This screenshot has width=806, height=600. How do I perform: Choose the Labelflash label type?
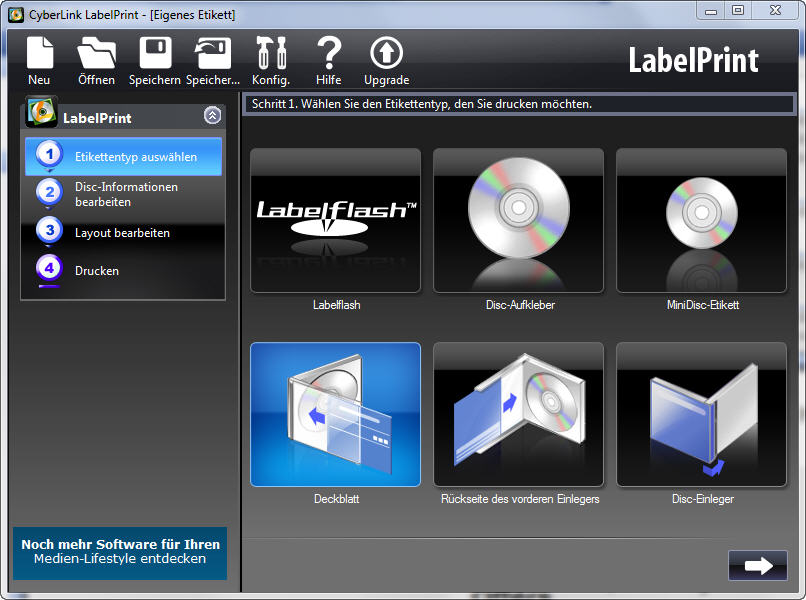click(336, 221)
